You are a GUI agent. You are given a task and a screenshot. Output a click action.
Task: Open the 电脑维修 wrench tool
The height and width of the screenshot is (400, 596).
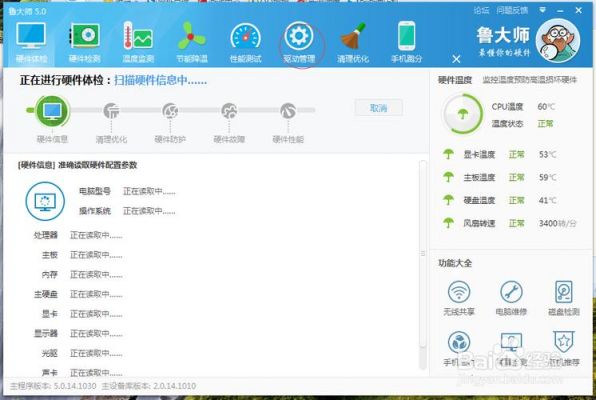click(x=511, y=298)
